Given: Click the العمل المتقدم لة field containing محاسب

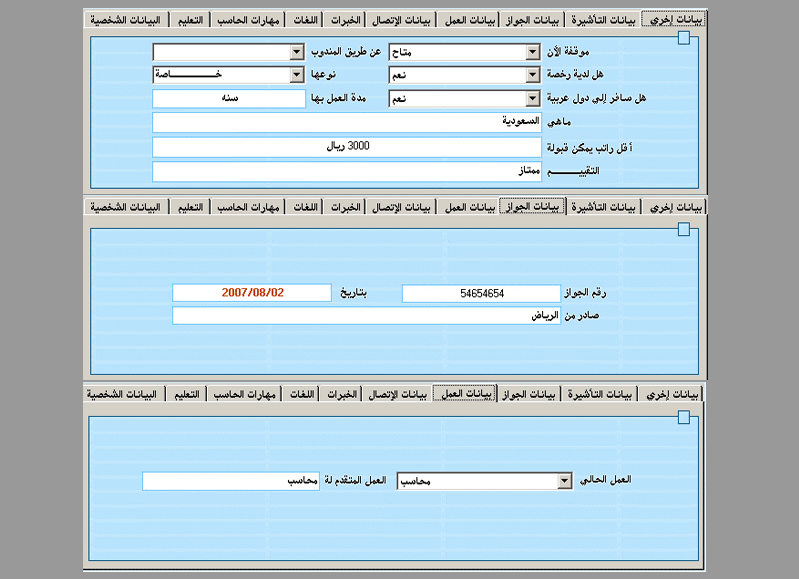Looking at the screenshot, I should point(231,481).
